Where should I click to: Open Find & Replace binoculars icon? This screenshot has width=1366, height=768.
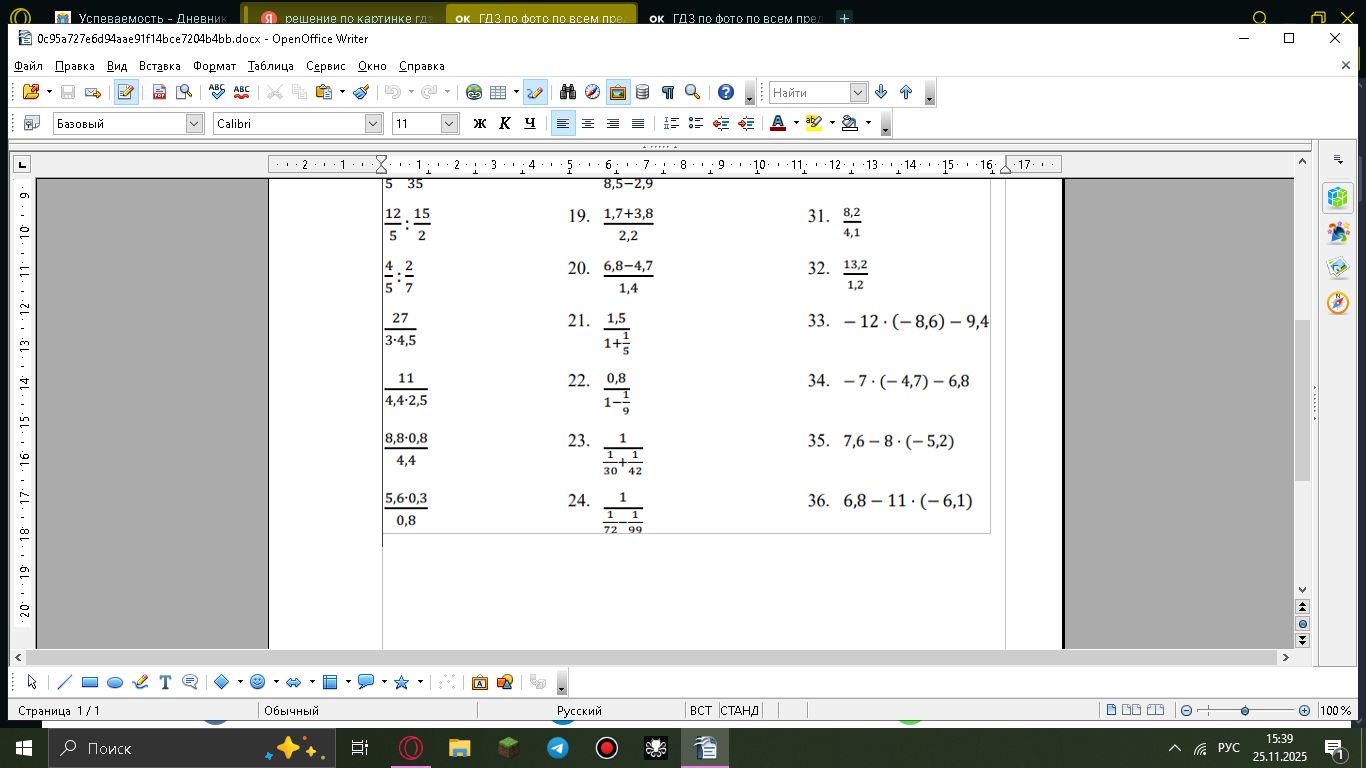tap(568, 92)
